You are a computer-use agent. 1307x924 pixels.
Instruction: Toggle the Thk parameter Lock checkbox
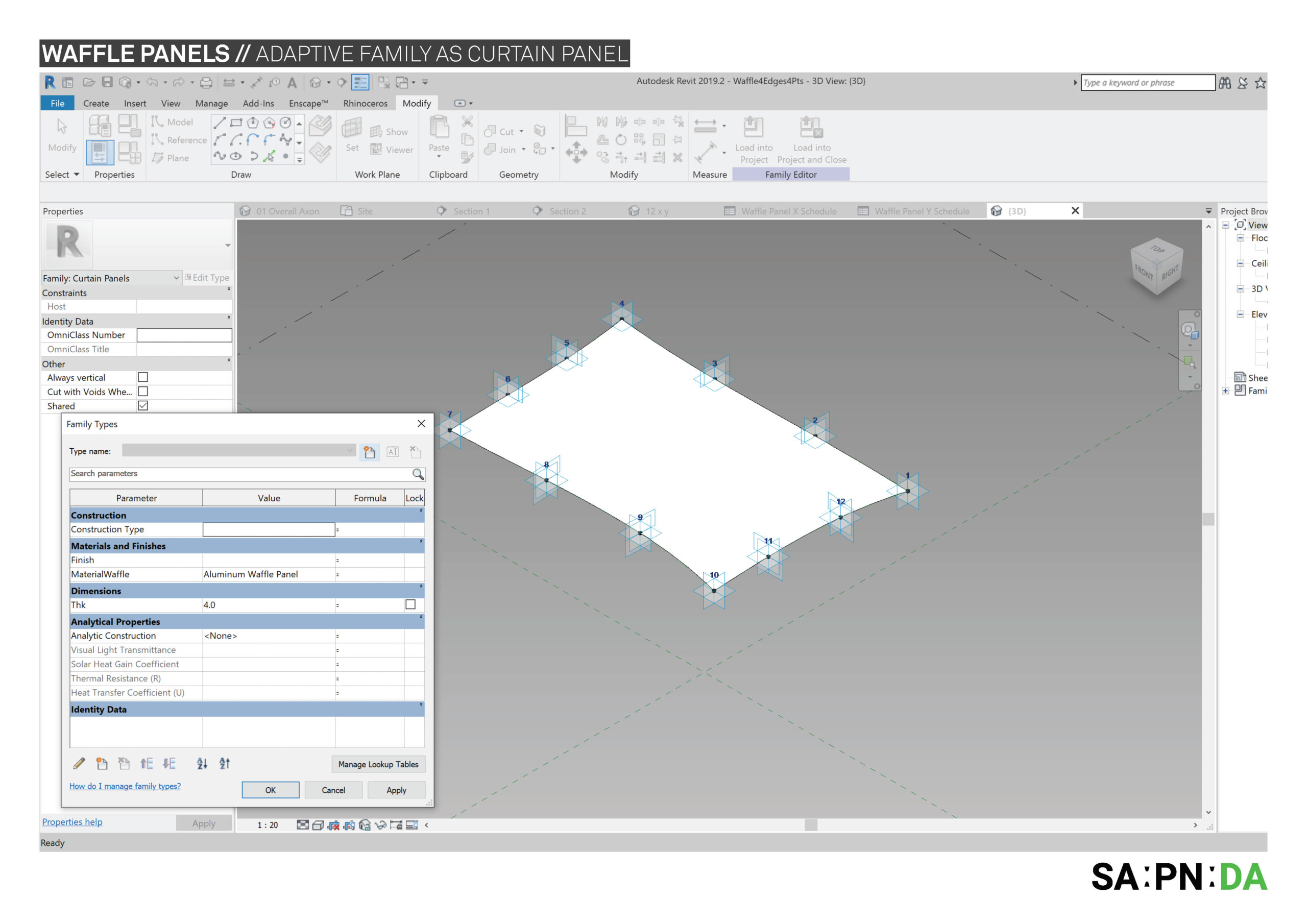[410, 604]
